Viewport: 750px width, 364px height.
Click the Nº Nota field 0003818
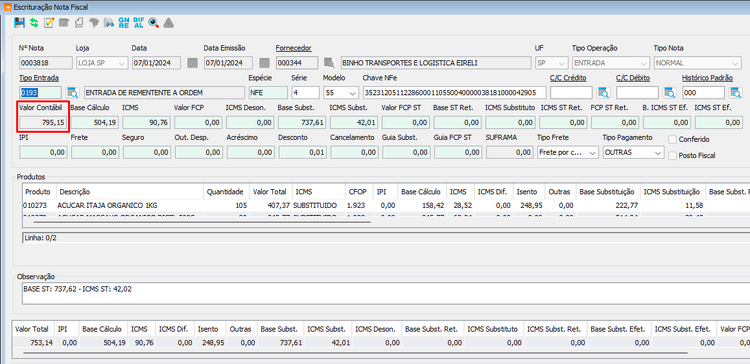(45, 63)
